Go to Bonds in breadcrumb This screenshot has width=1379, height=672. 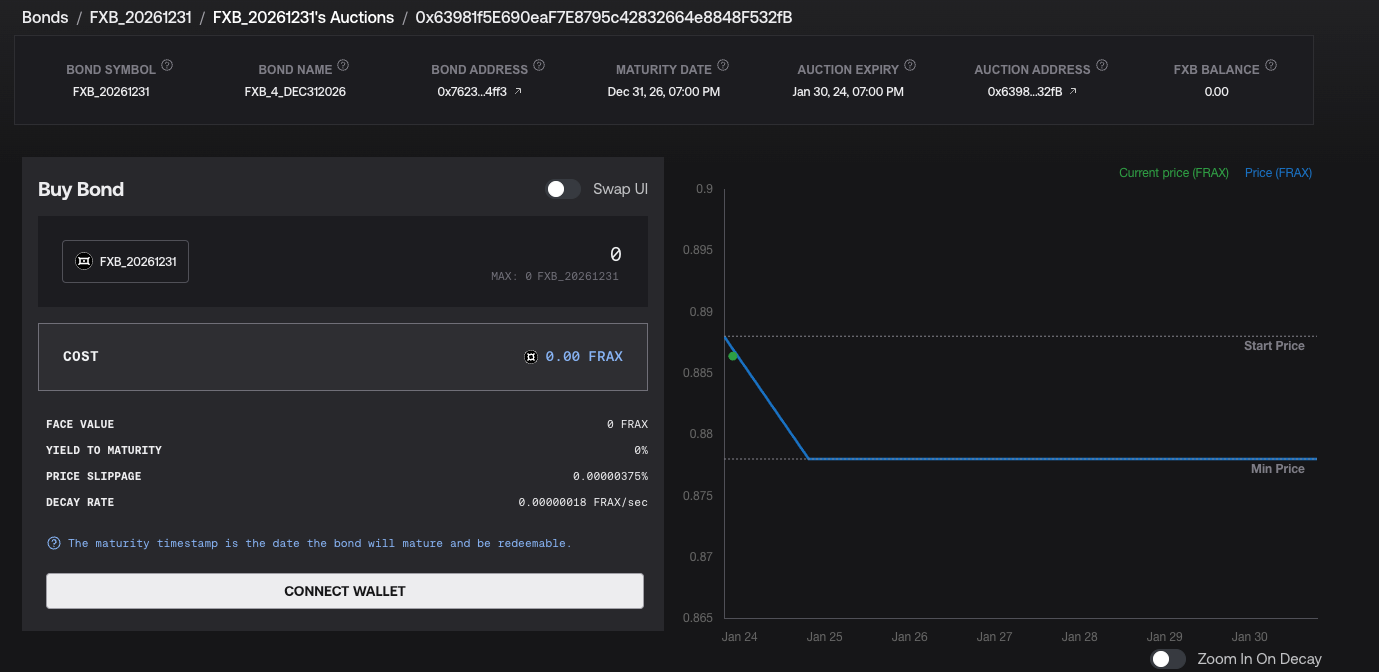45,17
